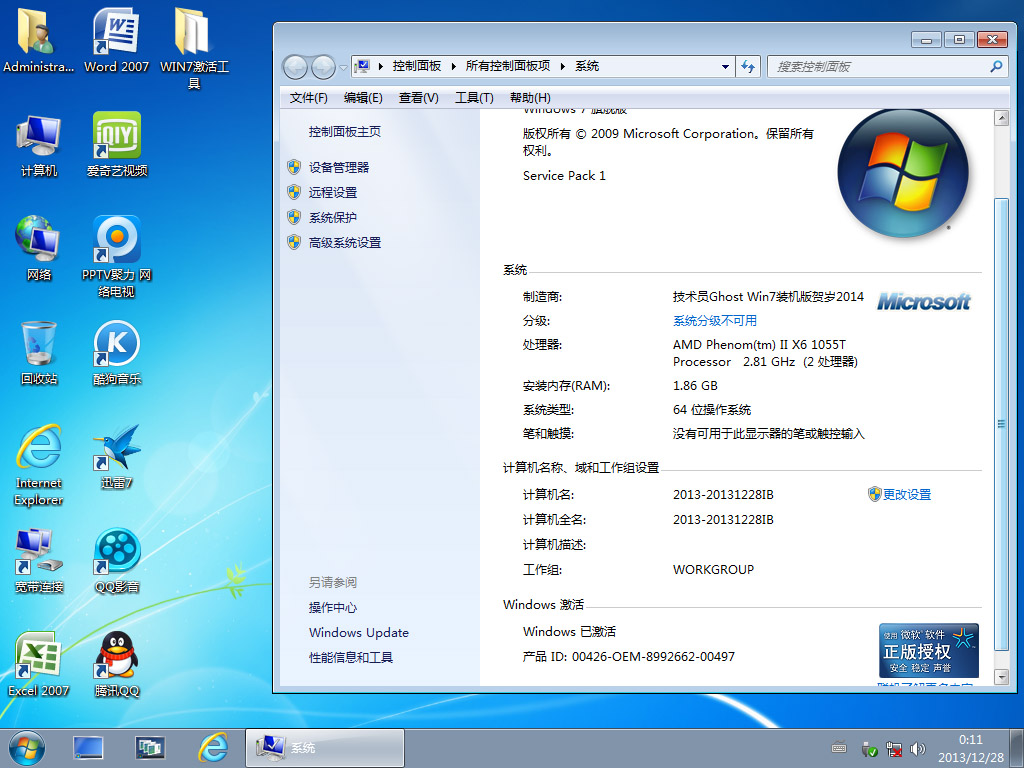Open 操作中心 link
The width and height of the screenshot is (1024, 768).
point(333,607)
